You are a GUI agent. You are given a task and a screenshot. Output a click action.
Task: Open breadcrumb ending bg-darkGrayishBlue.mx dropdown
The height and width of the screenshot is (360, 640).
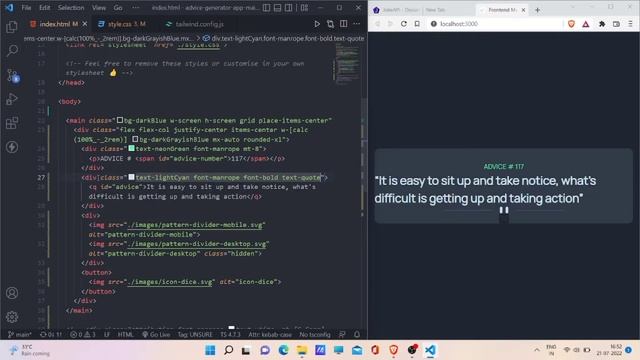coord(110,38)
